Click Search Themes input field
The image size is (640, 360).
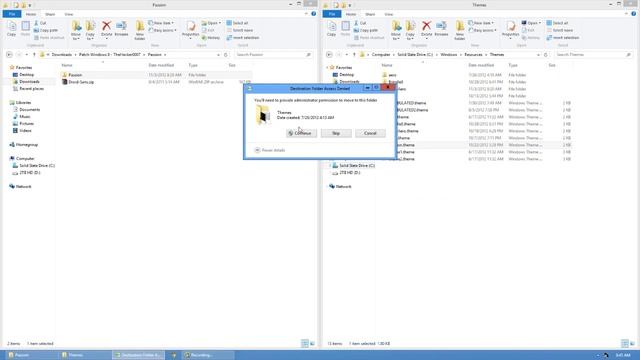593,55
